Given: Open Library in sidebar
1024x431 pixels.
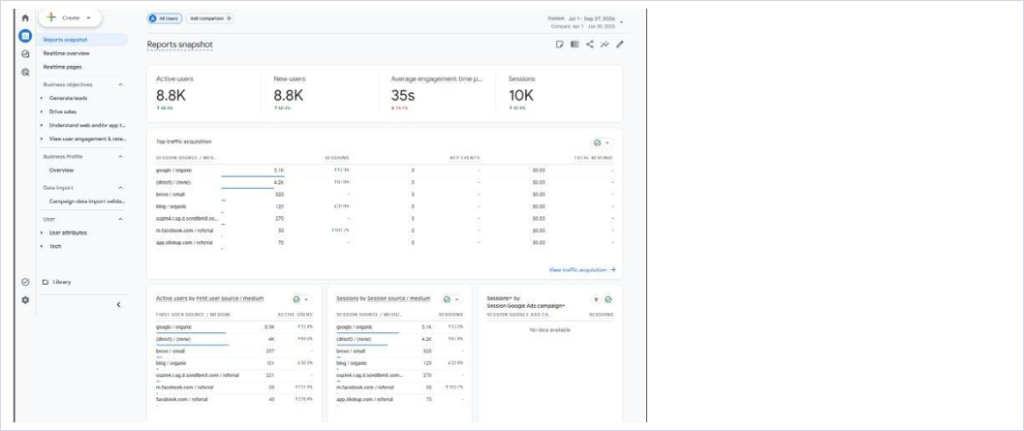Looking at the screenshot, I should (63, 282).
